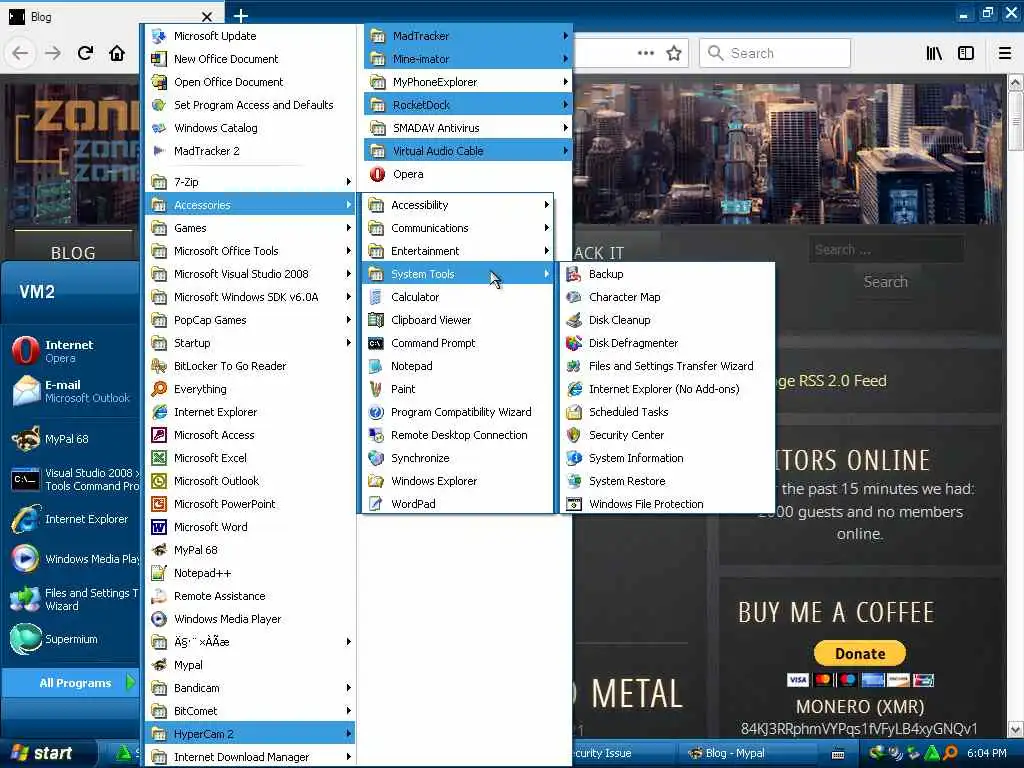Reload the page in browser
Image resolution: width=1024 pixels, height=768 pixels.
click(x=85, y=53)
